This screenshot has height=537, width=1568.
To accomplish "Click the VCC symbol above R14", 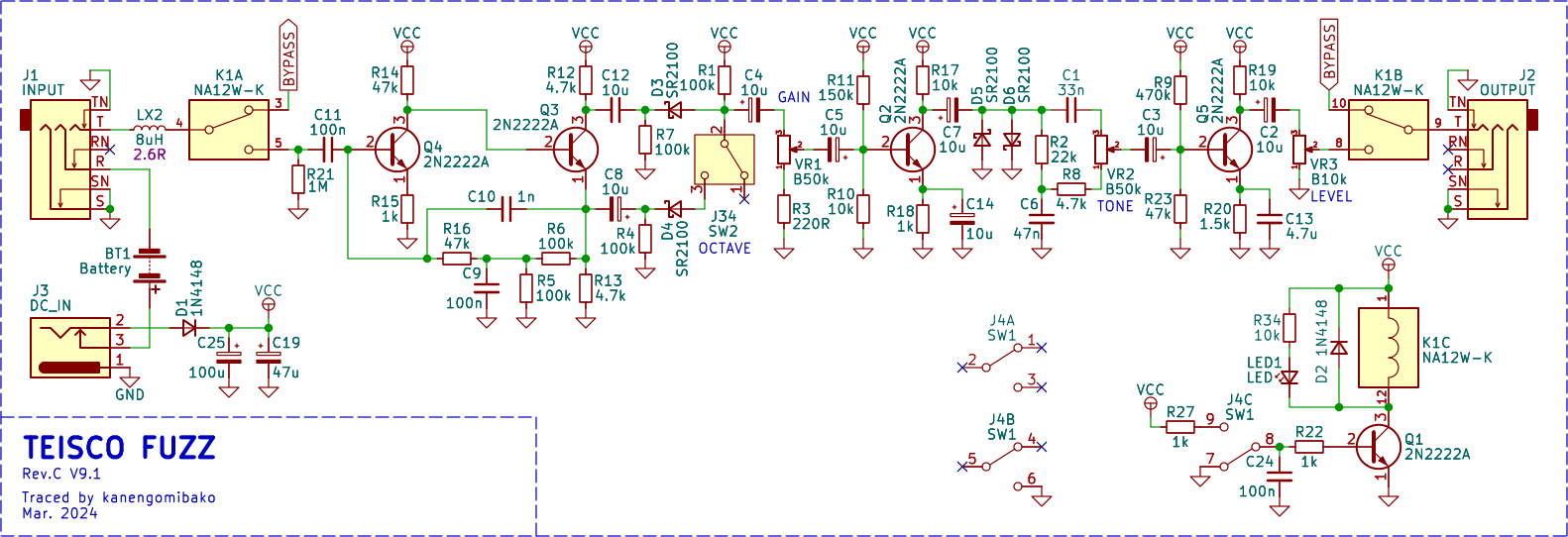I will [x=407, y=39].
